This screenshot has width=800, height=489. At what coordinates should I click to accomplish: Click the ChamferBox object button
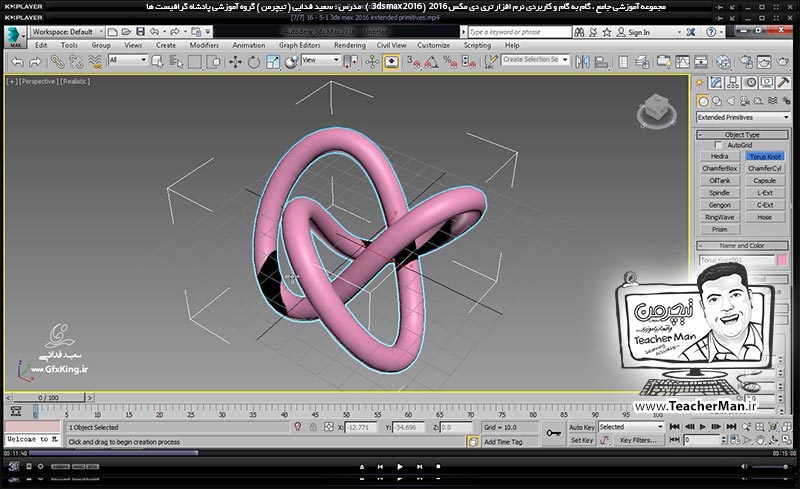[719, 168]
